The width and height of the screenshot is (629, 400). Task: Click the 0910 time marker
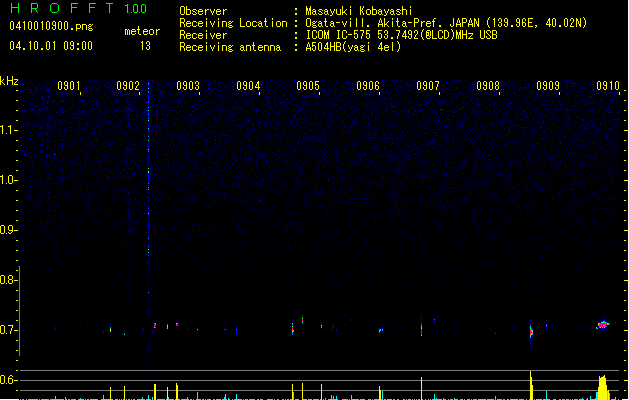[608, 86]
